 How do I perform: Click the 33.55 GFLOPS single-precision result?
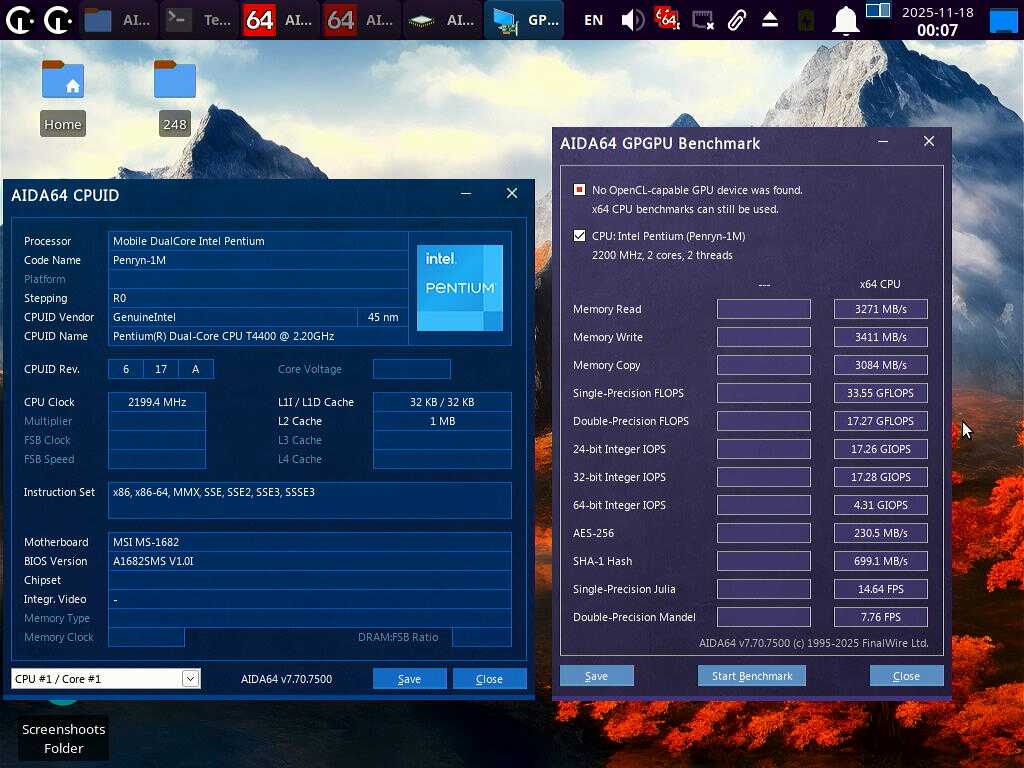coord(880,393)
